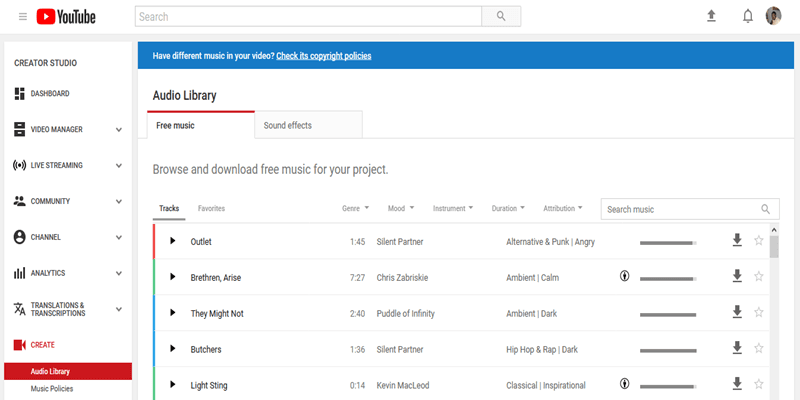
Task: Expand Channel chevron
Action: [119, 237]
